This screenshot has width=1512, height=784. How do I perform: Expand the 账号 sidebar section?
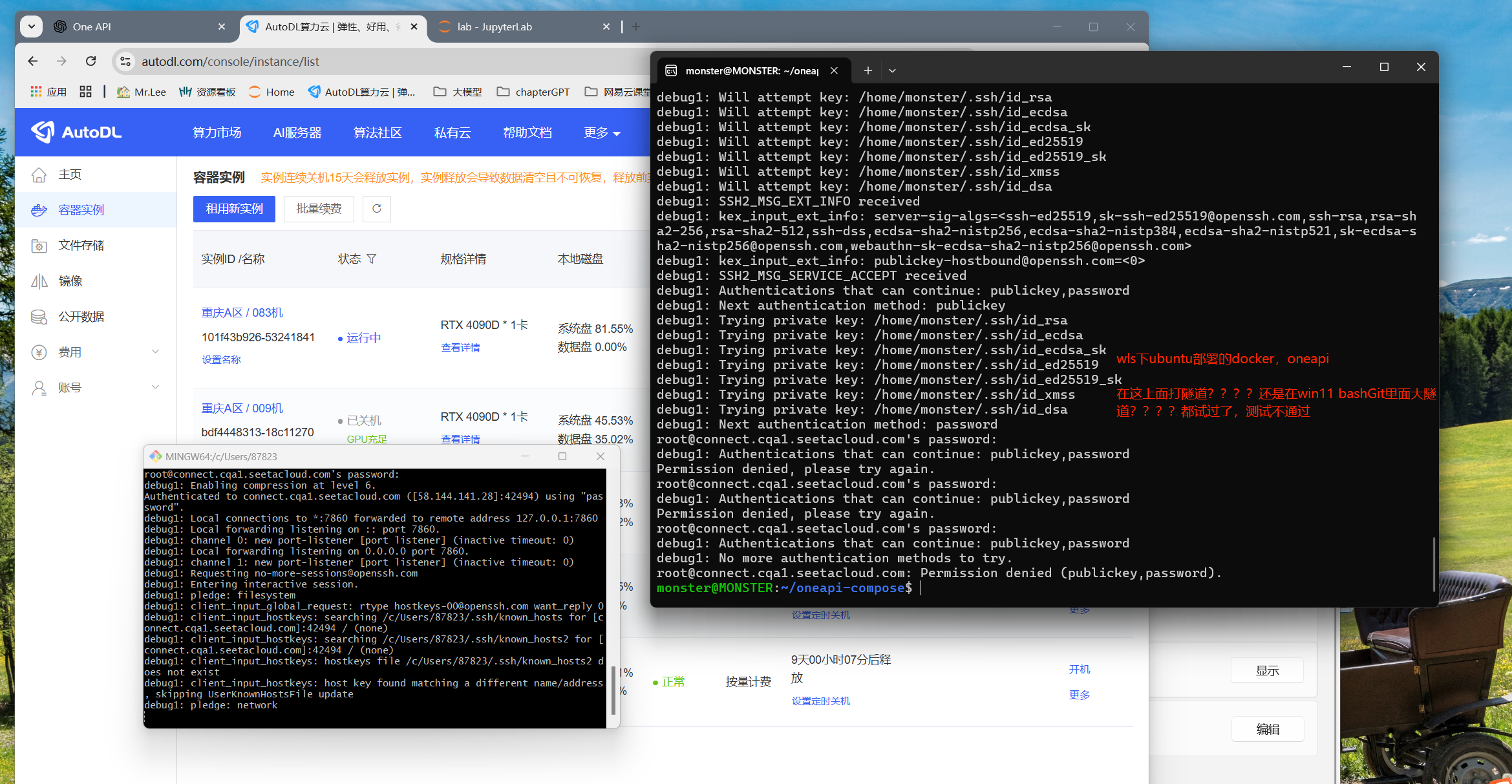tap(155, 388)
